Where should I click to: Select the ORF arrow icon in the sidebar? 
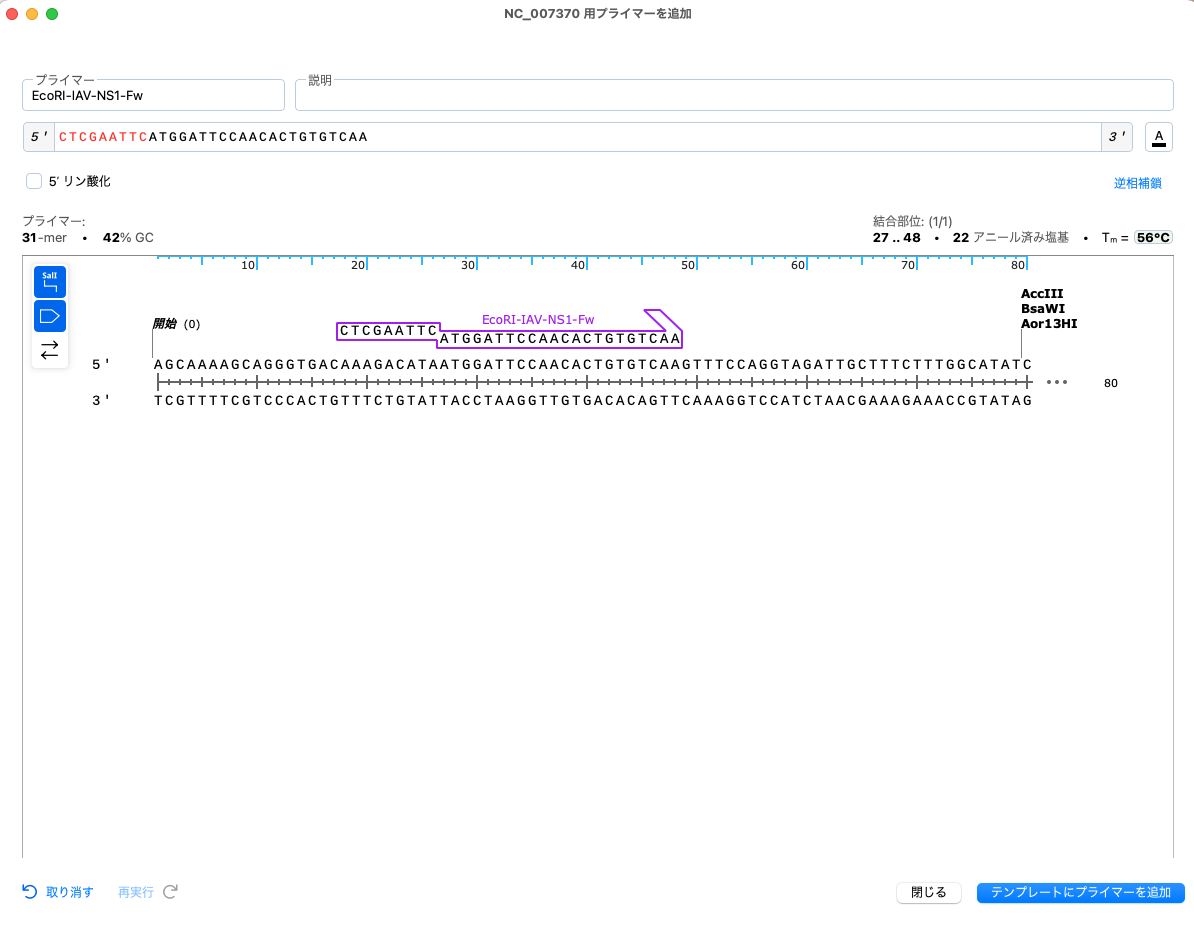pyautogui.click(x=50, y=315)
